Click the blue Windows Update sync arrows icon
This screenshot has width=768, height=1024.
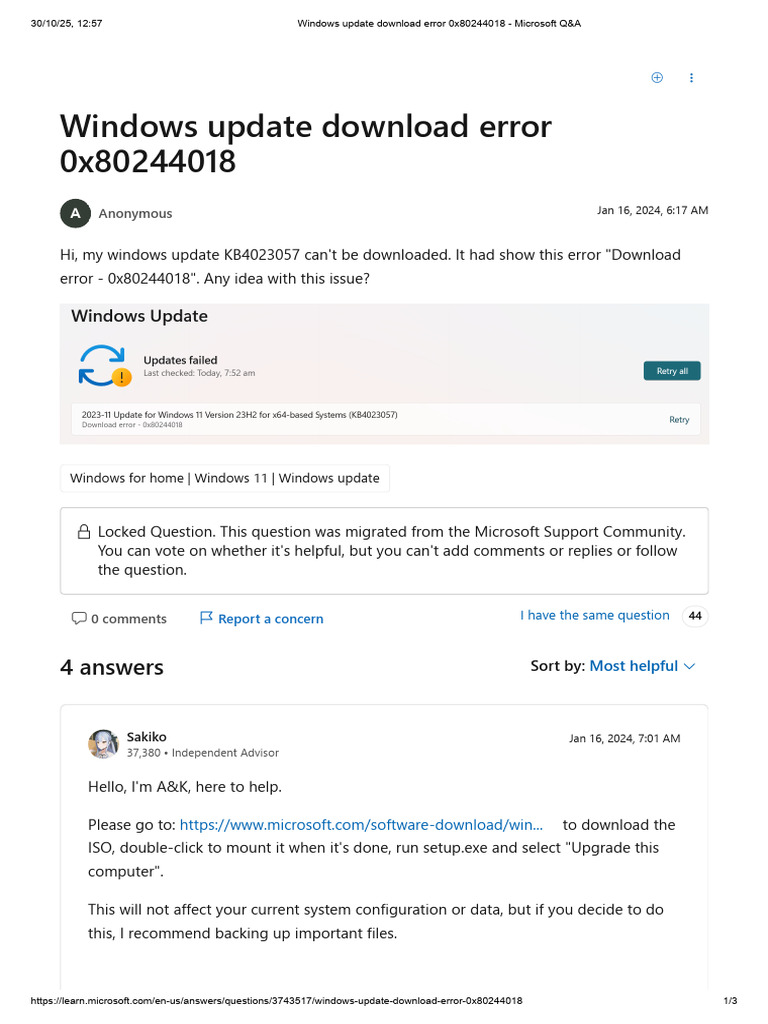click(x=101, y=364)
